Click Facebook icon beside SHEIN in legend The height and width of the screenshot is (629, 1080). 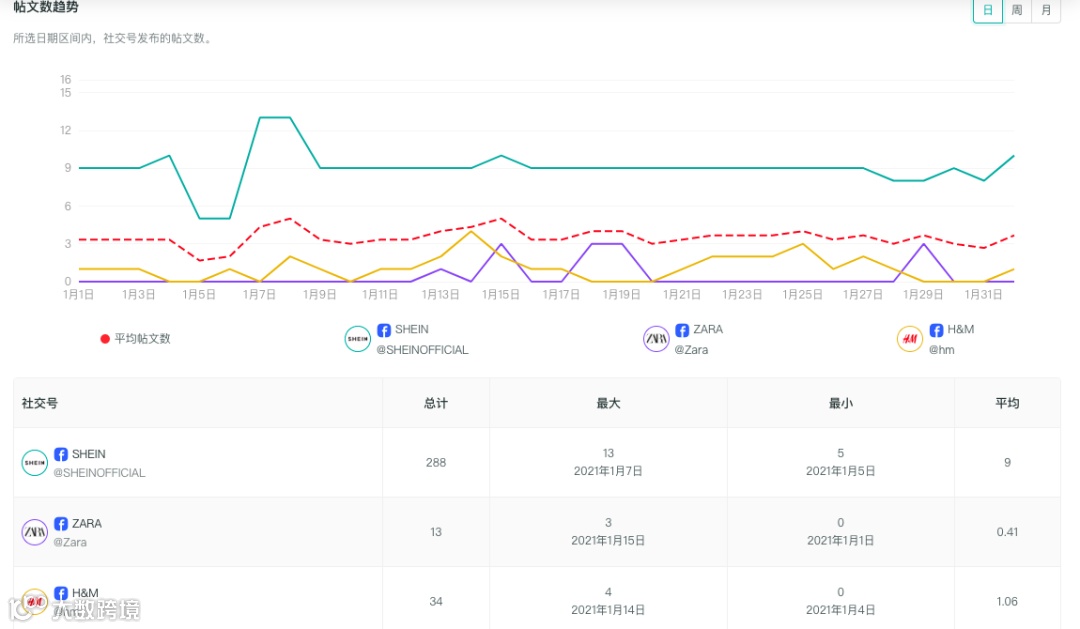coord(384,330)
